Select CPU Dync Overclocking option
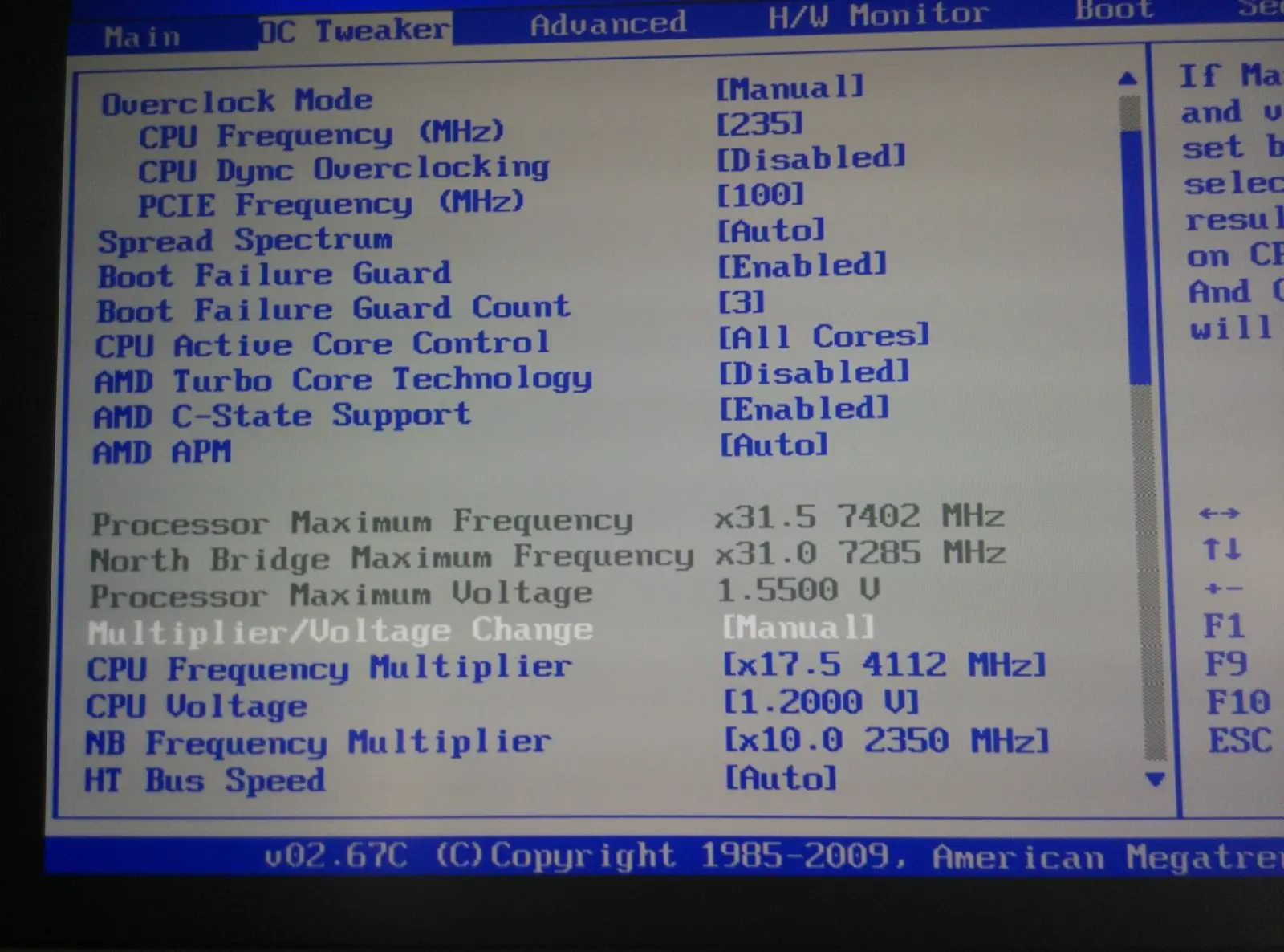 click(x=343, y=169)
